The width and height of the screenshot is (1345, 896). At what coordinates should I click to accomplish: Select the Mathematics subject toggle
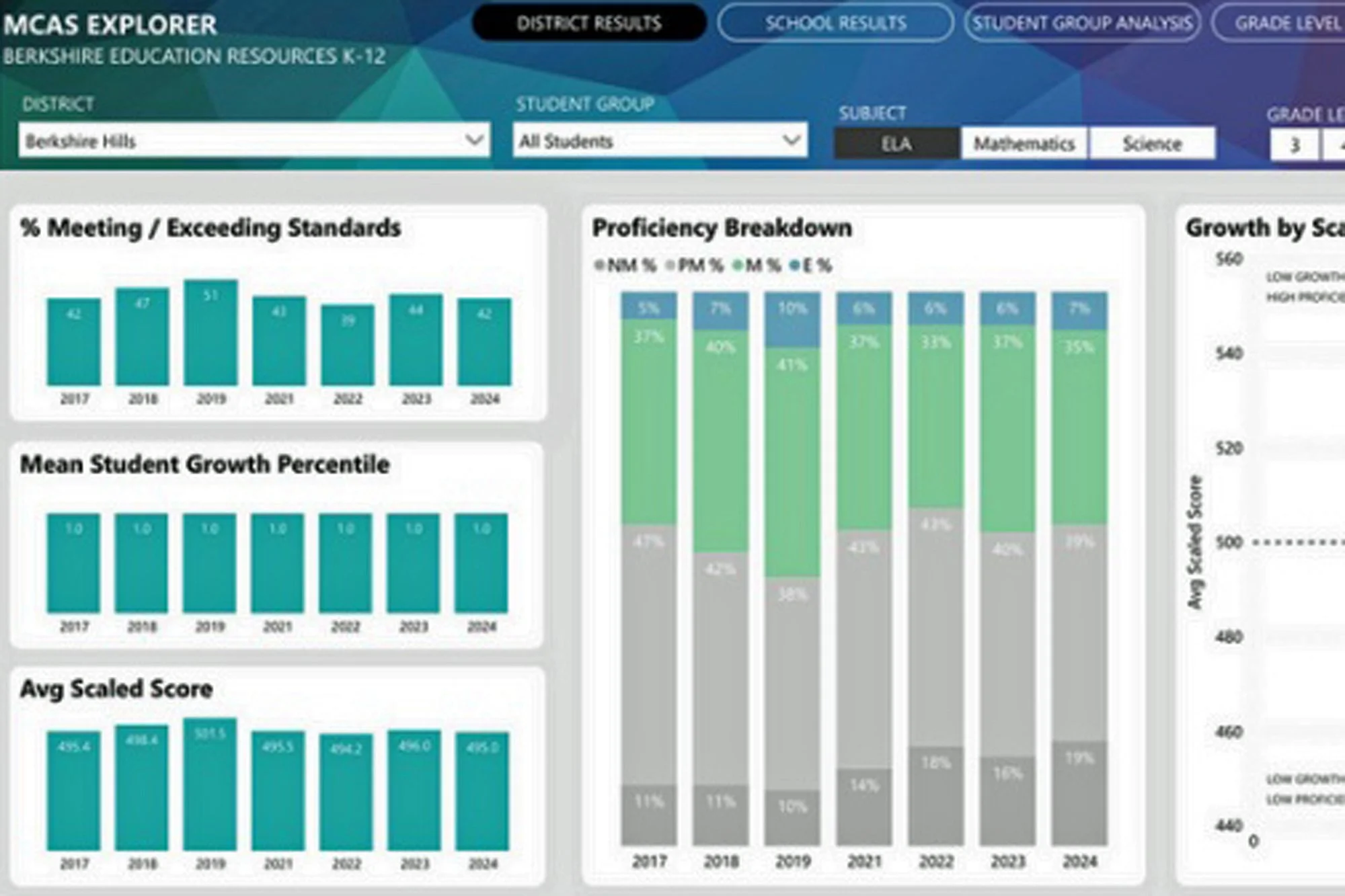pos(1024,144)
